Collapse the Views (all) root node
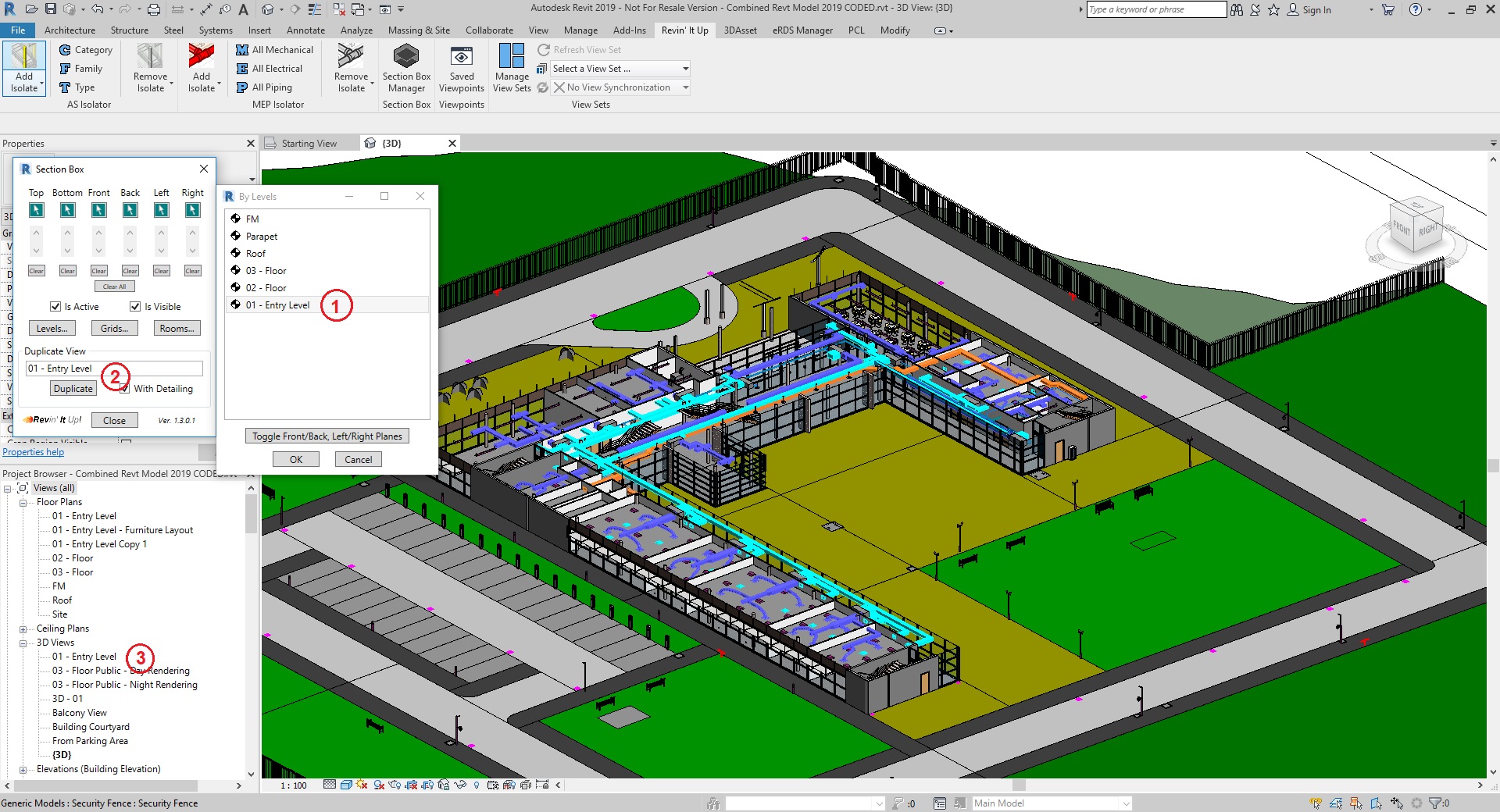Image resolution: width=1500 pixels, height=812 pixels. point(8,489)
